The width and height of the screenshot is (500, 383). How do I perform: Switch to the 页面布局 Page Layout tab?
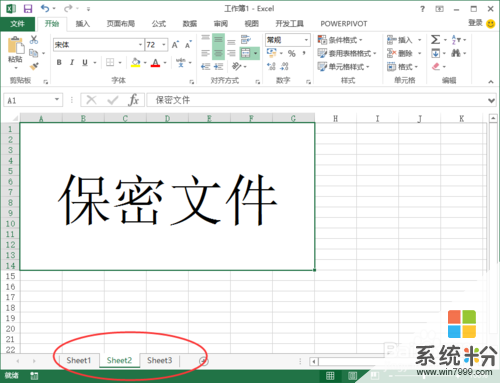121,24
